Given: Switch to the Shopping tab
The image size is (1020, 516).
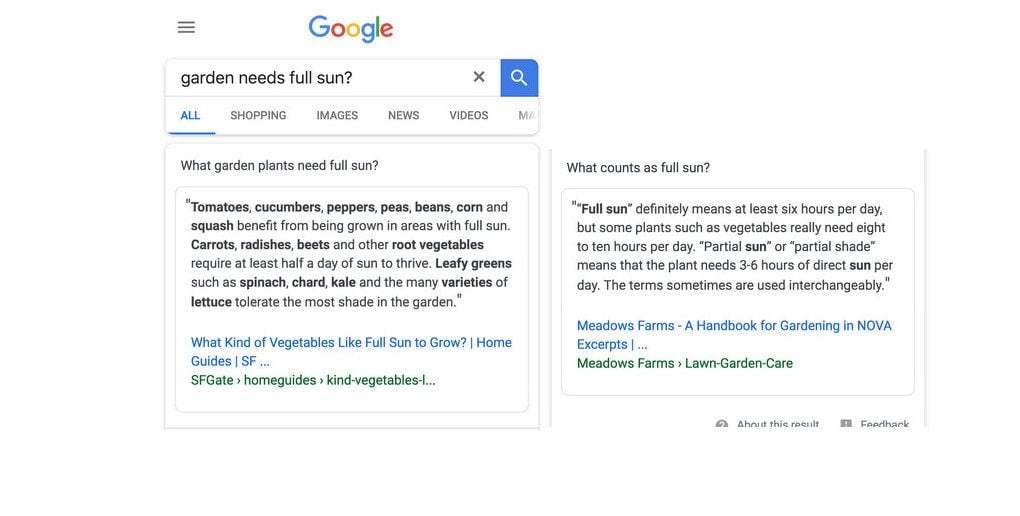Looking at the screenshot, I should coord(258,116).
